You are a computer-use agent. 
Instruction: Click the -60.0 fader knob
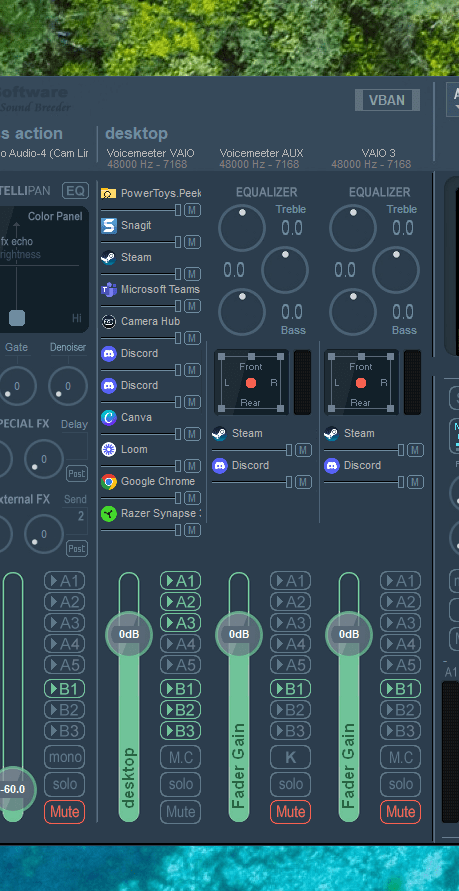(x=12, y=789)
